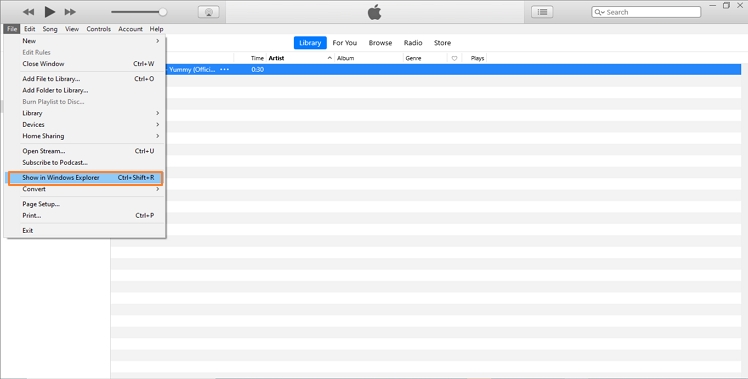This screenshot has width=748, height=379.
Task: Select the Yummy song row
Action: coord(453,70)
